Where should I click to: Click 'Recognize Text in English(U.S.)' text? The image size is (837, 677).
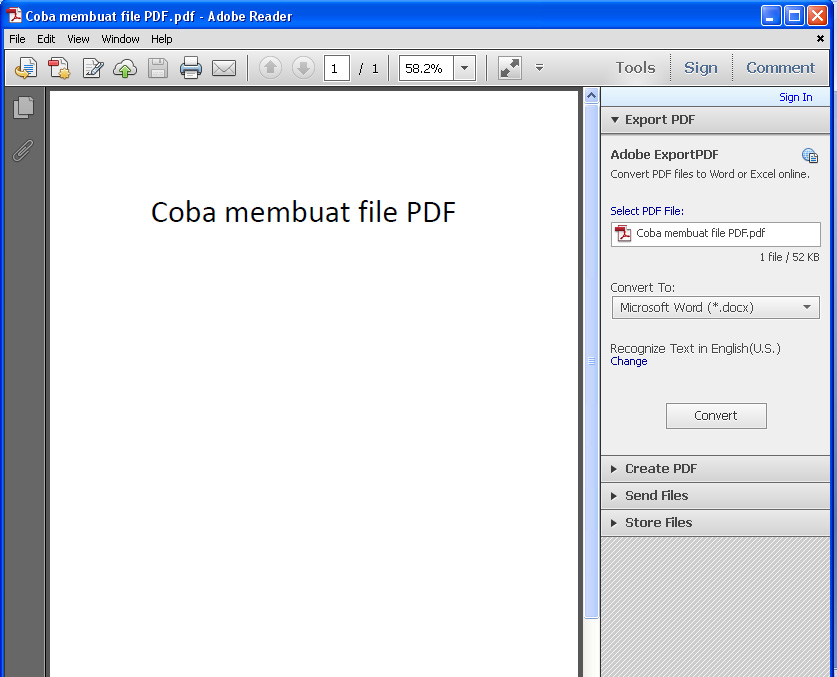coord(695,349)
